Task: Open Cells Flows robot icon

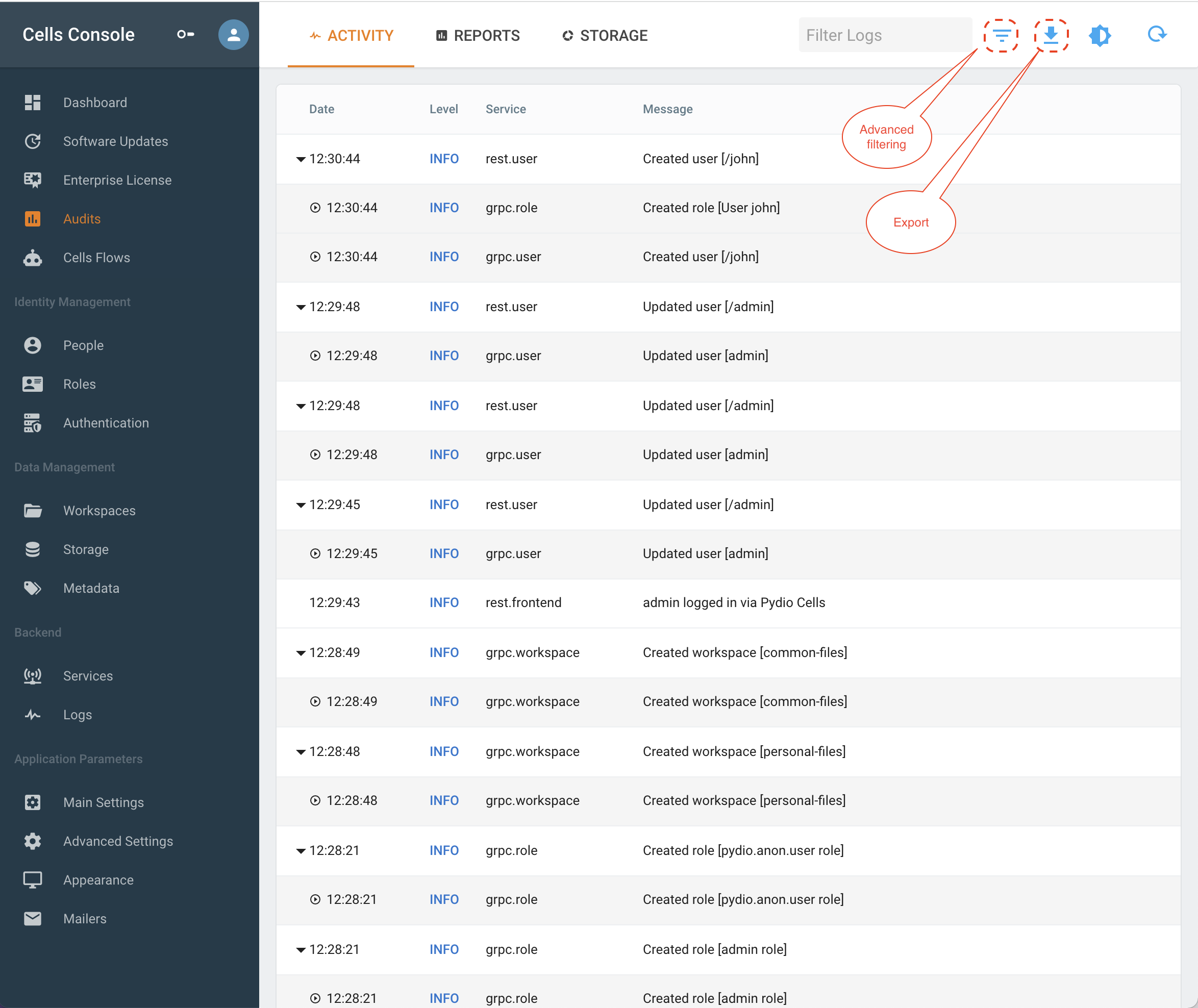Action: click(x=33, y=258)
